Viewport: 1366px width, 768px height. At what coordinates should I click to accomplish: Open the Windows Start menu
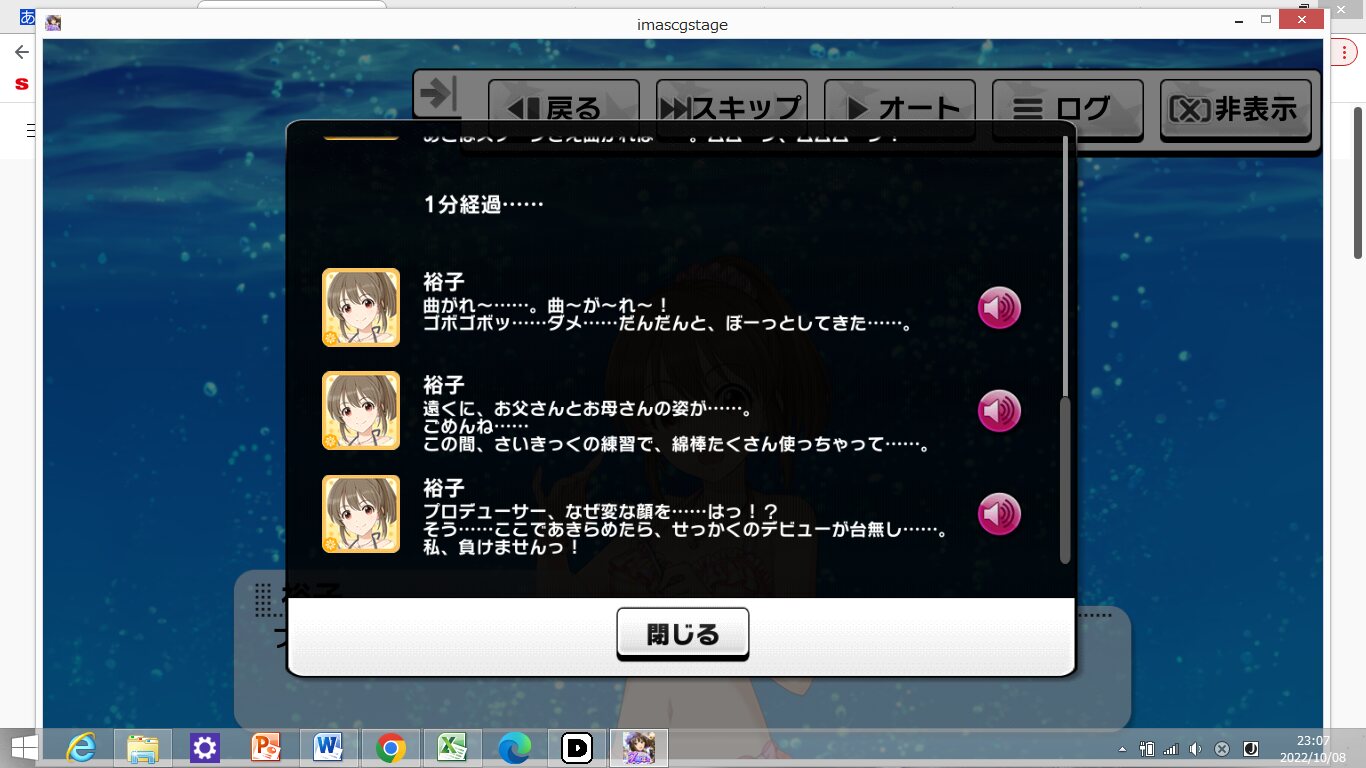(x=24, y=747)
